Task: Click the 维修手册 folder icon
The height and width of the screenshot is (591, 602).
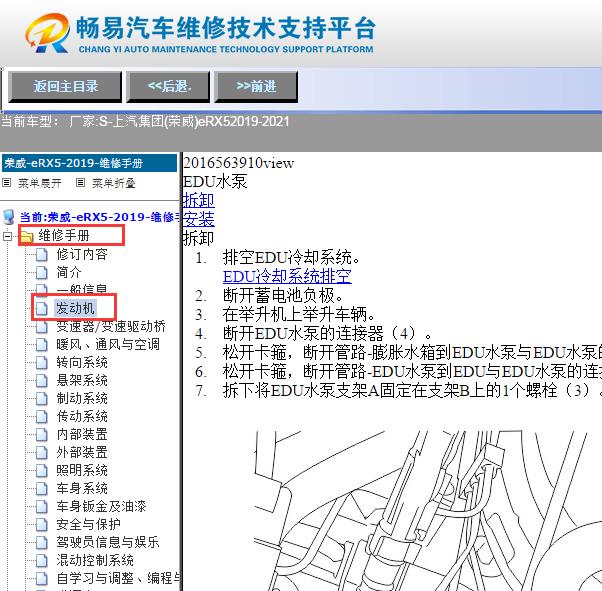Action: pyautogui.click(x=26, y=237)
